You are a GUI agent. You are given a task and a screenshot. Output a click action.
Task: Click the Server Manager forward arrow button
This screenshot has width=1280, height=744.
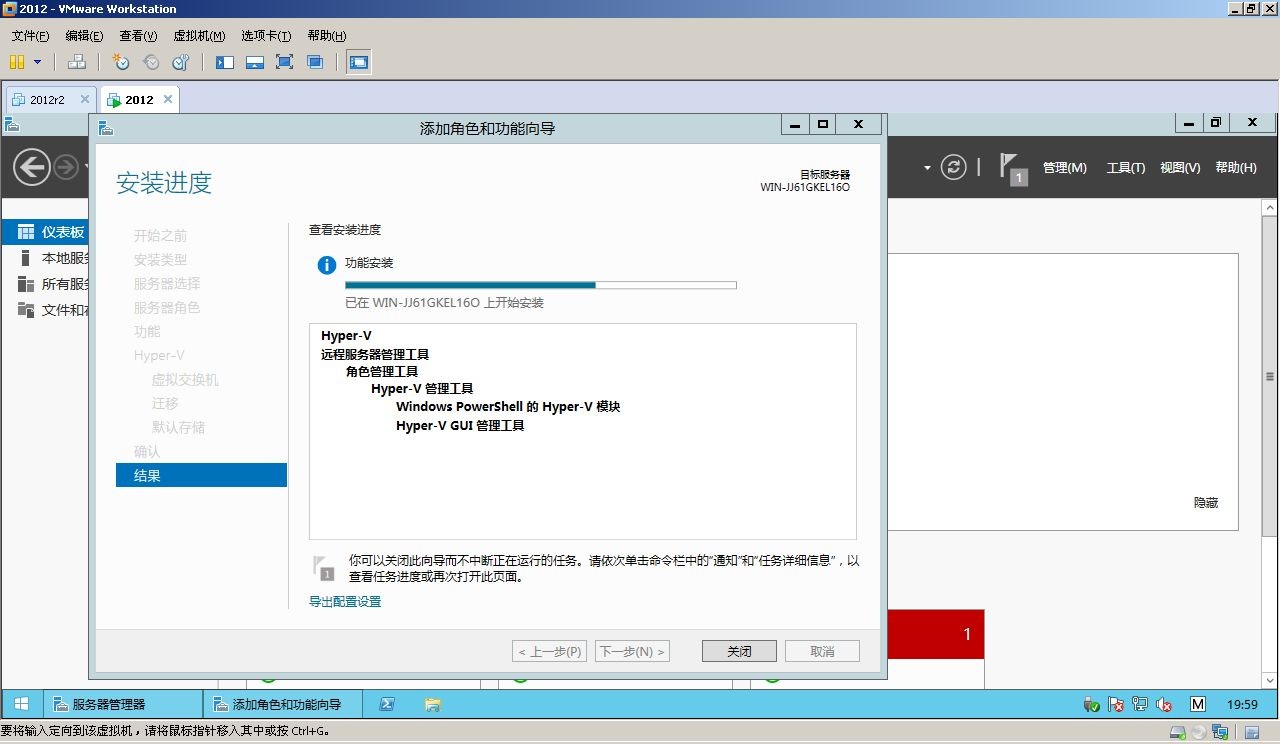(66, 167)
